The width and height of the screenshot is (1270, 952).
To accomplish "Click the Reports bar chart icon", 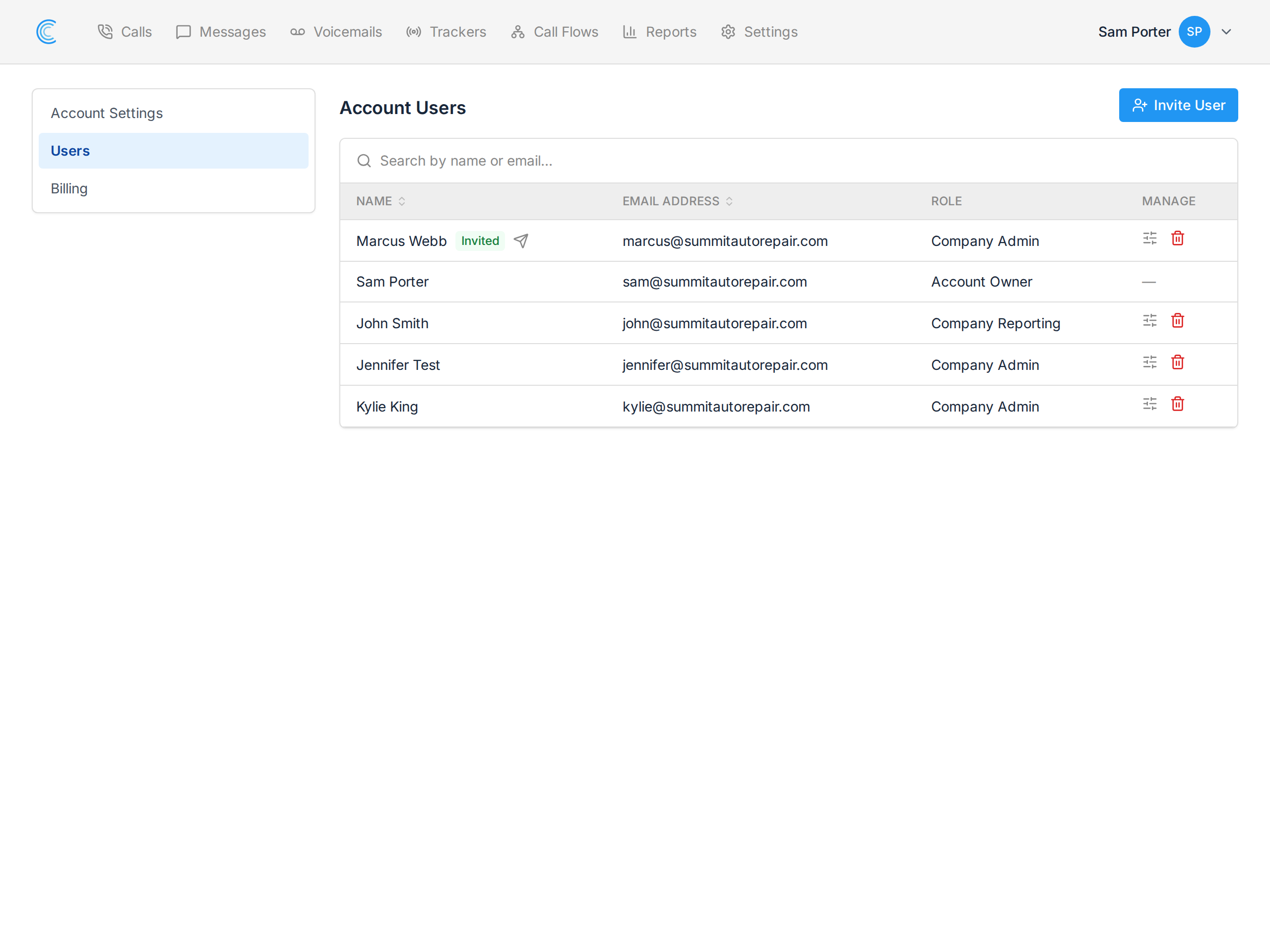I will click(x=630, y=32).
